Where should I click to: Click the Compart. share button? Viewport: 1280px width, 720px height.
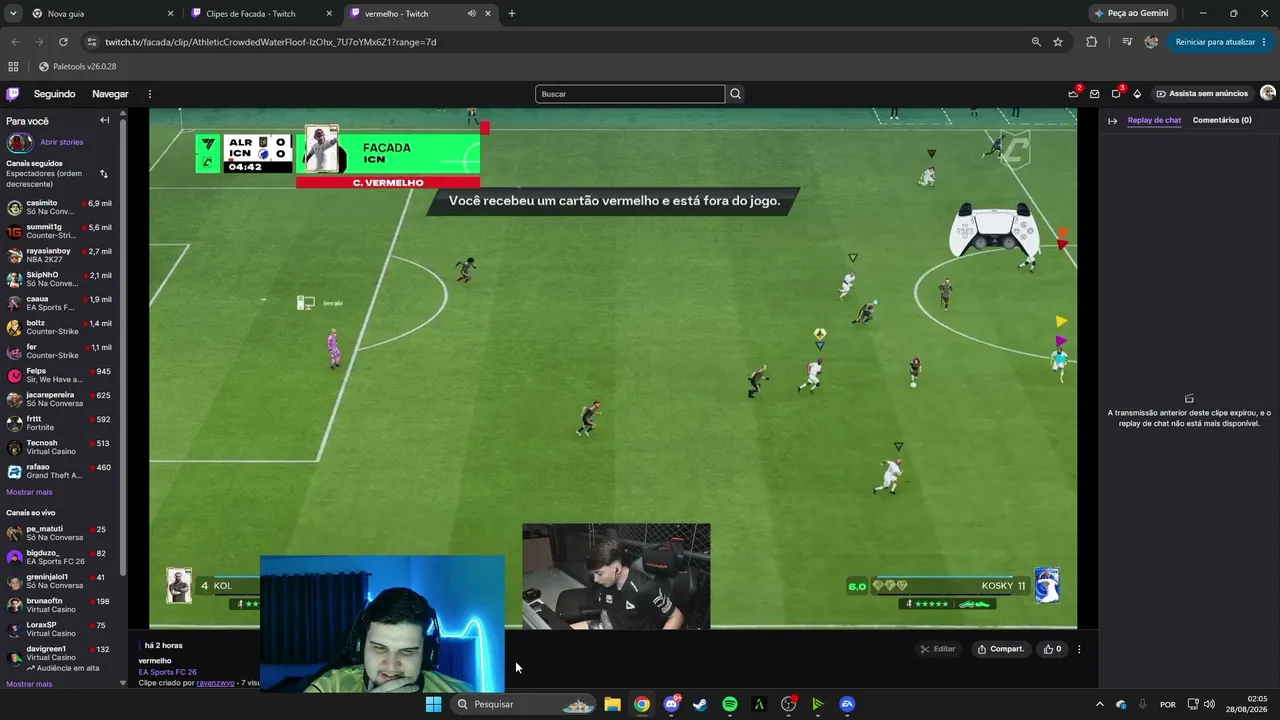tap(1000, 649)
